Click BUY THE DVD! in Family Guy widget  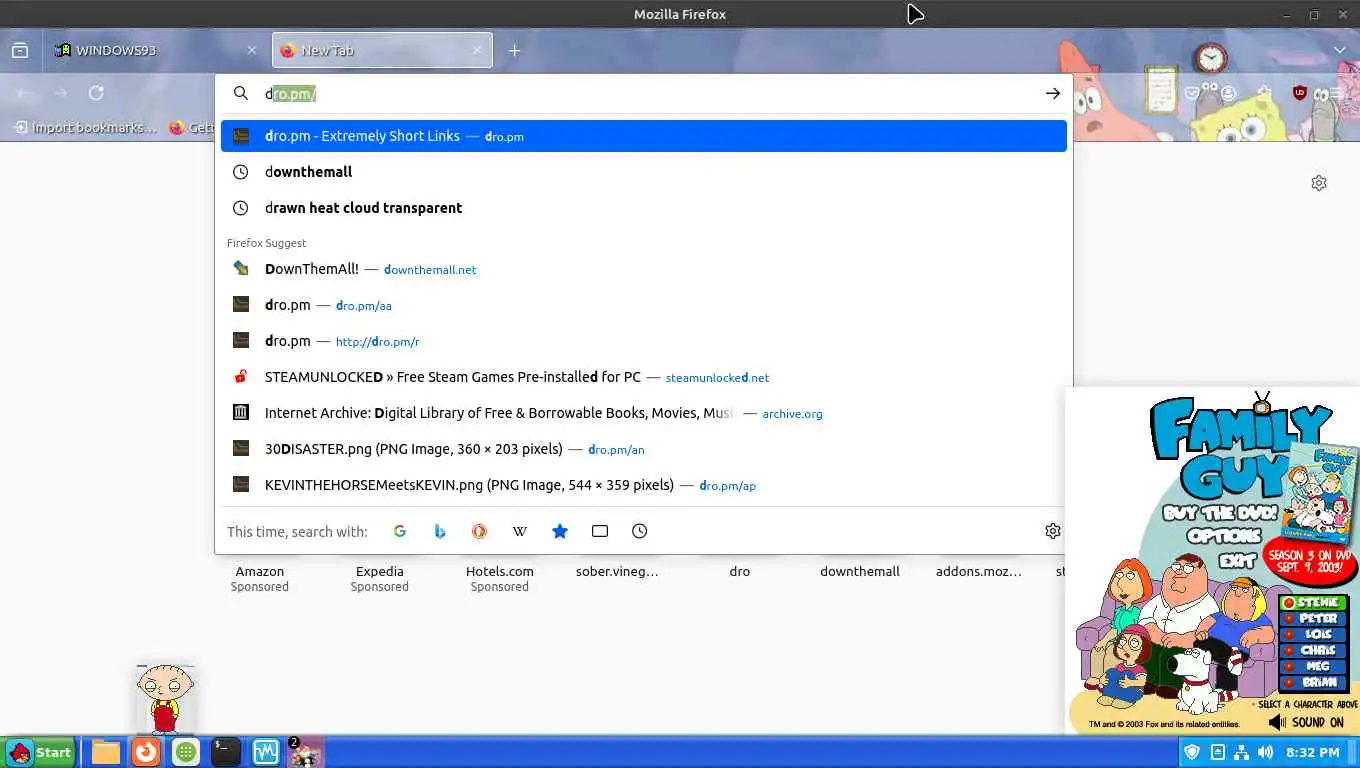pyautogui.click(x=1220, y=513)
